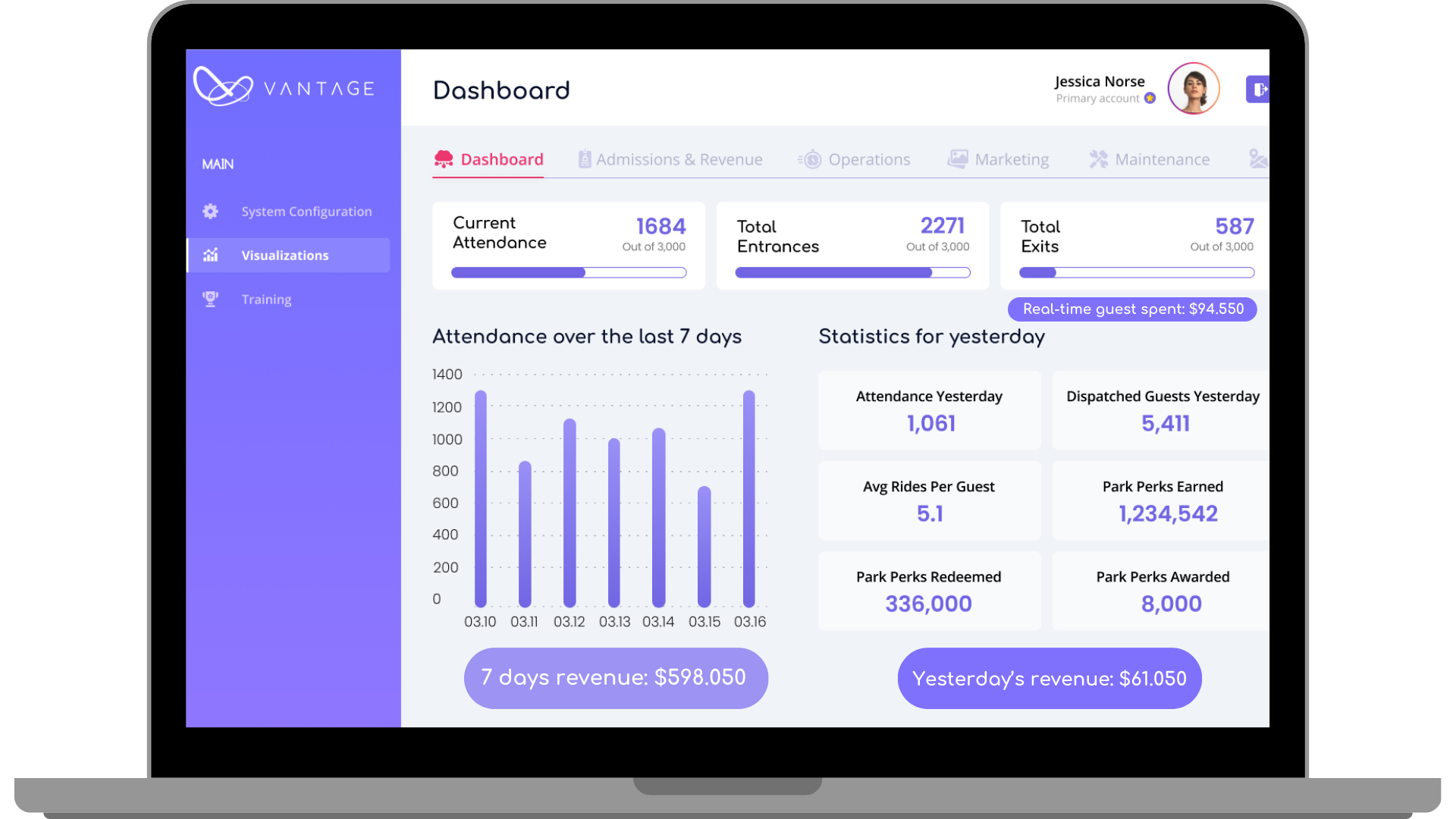Click the Total Entrances progress bar

853,272
